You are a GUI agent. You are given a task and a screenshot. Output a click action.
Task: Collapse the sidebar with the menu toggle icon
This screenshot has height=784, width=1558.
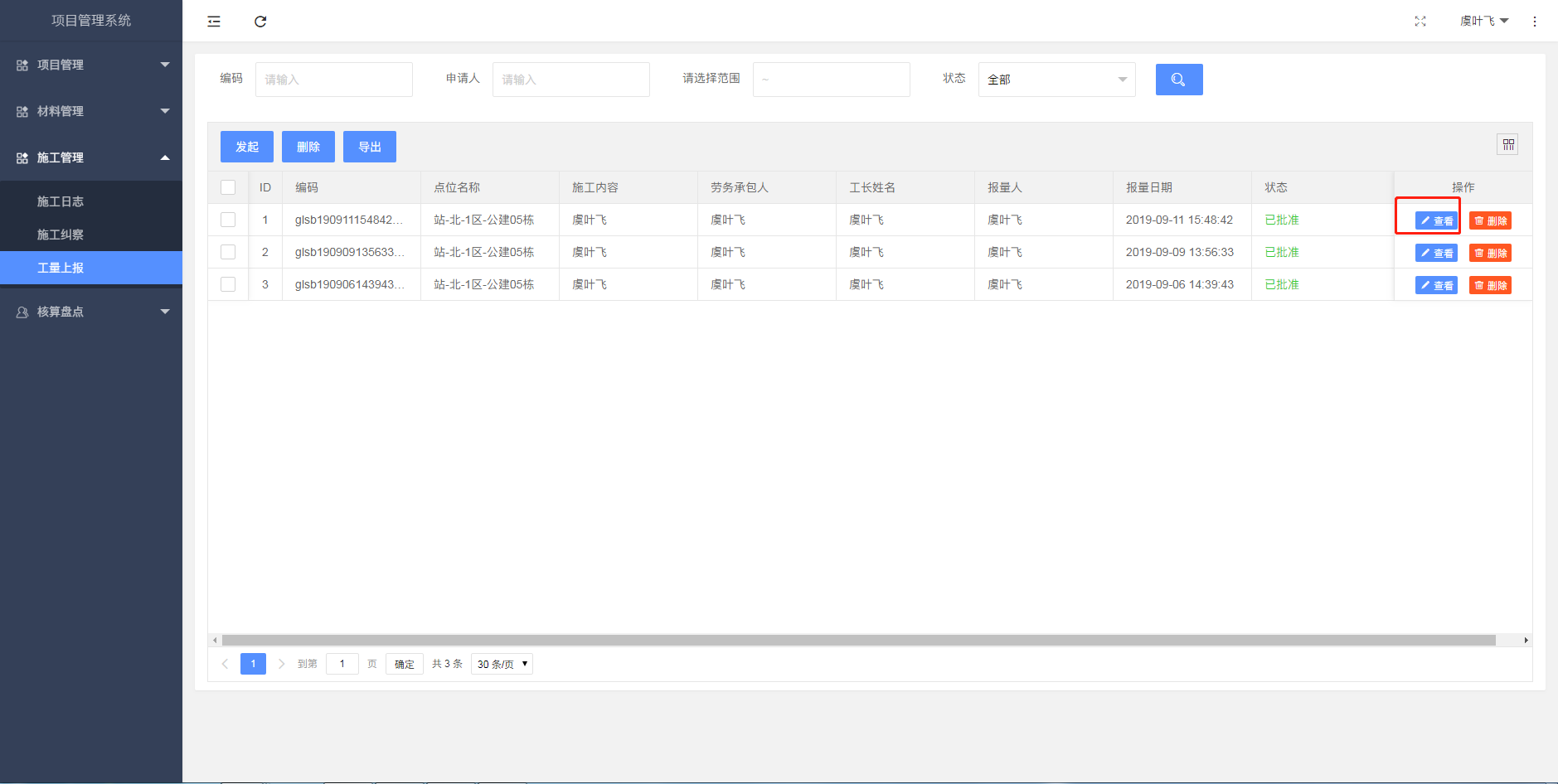(x=214, y=22)
